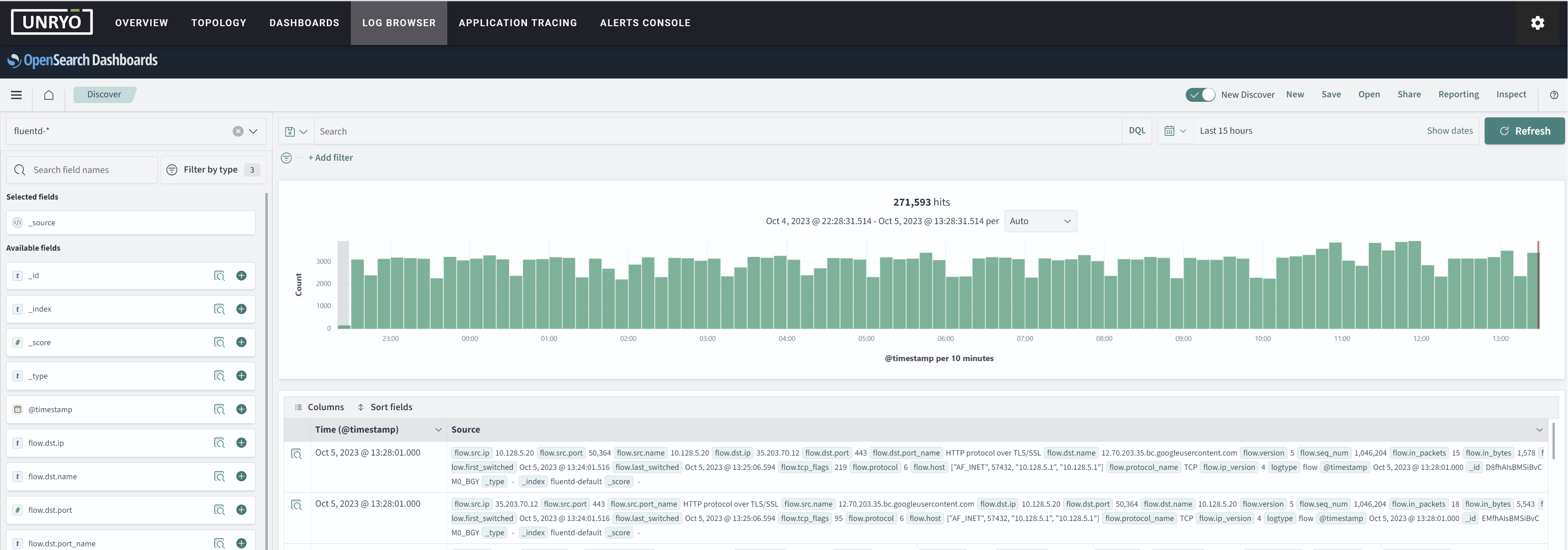Toggle the New Discover switch

pos(1200,95)
